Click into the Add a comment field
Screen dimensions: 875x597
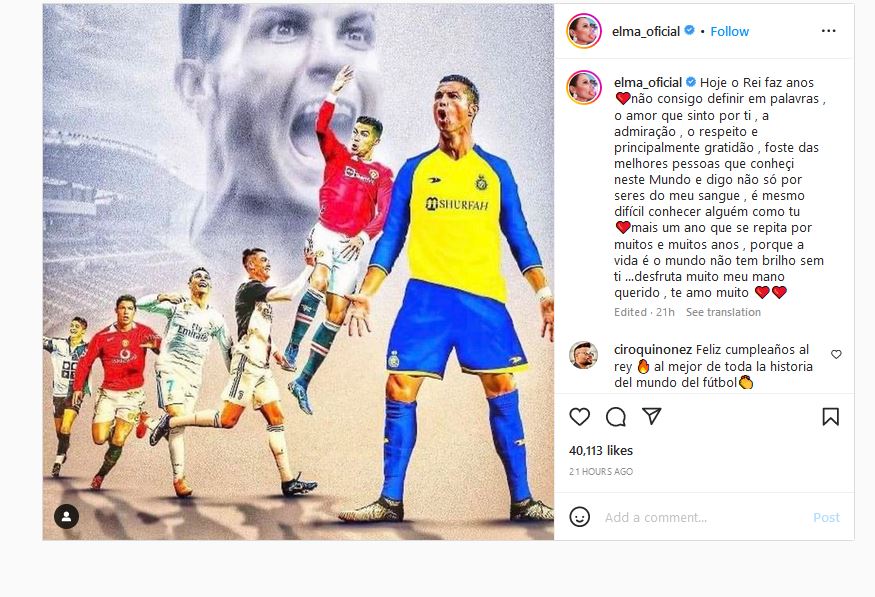coord(703,517)
